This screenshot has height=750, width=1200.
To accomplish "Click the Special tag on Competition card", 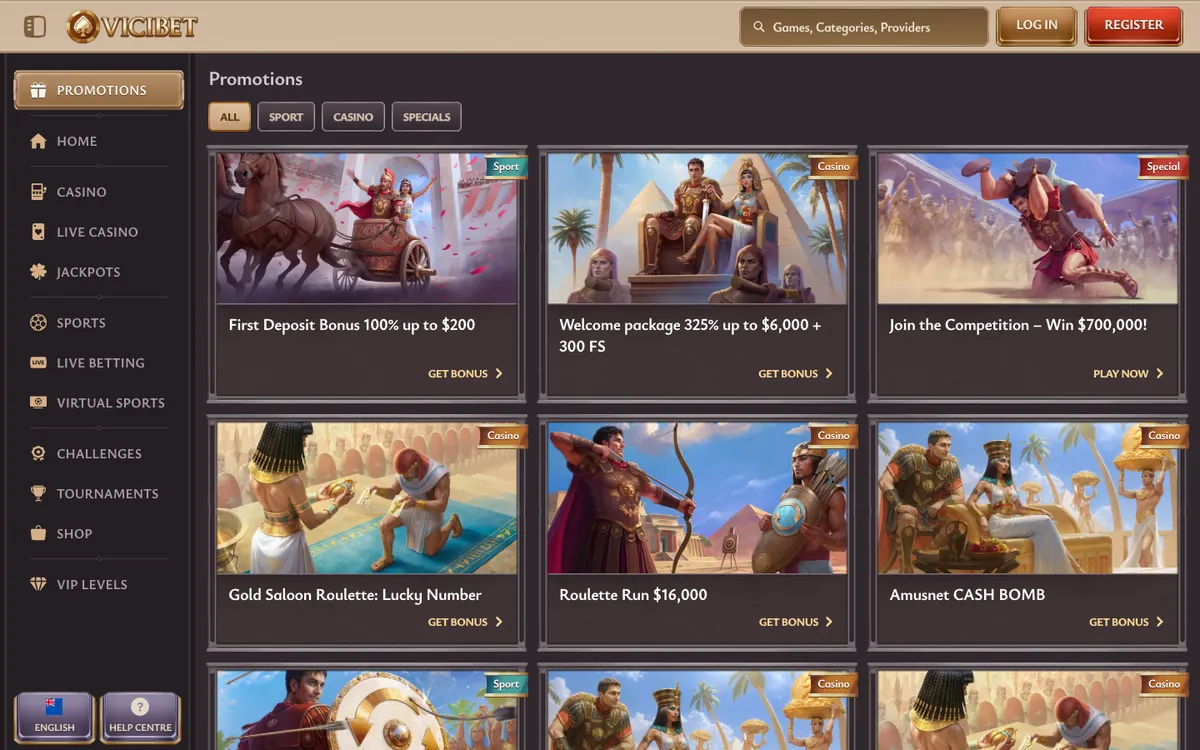I will coord(1163,167).
